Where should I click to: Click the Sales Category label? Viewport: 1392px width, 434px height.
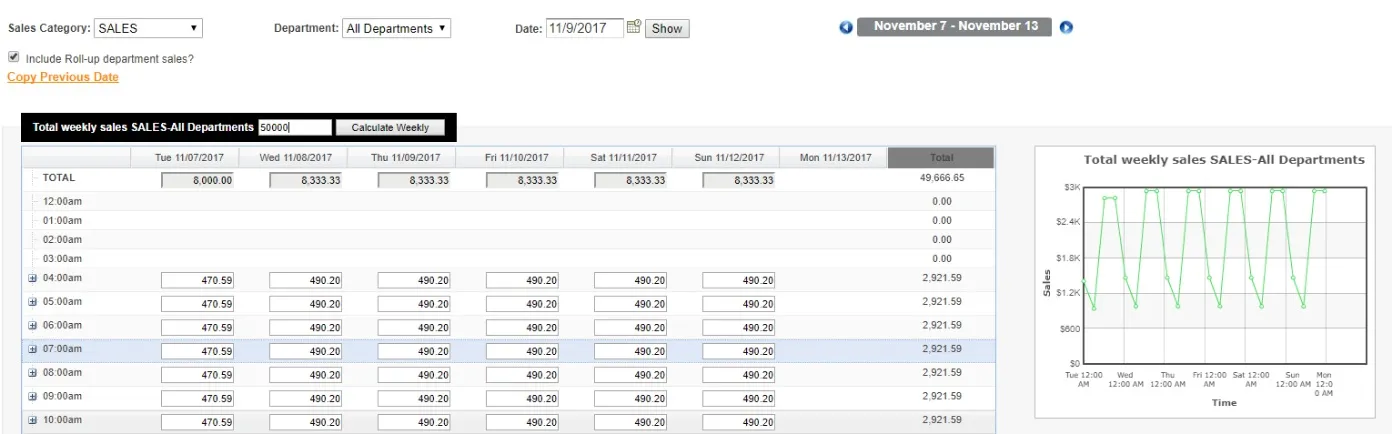(x=49, y=28)
